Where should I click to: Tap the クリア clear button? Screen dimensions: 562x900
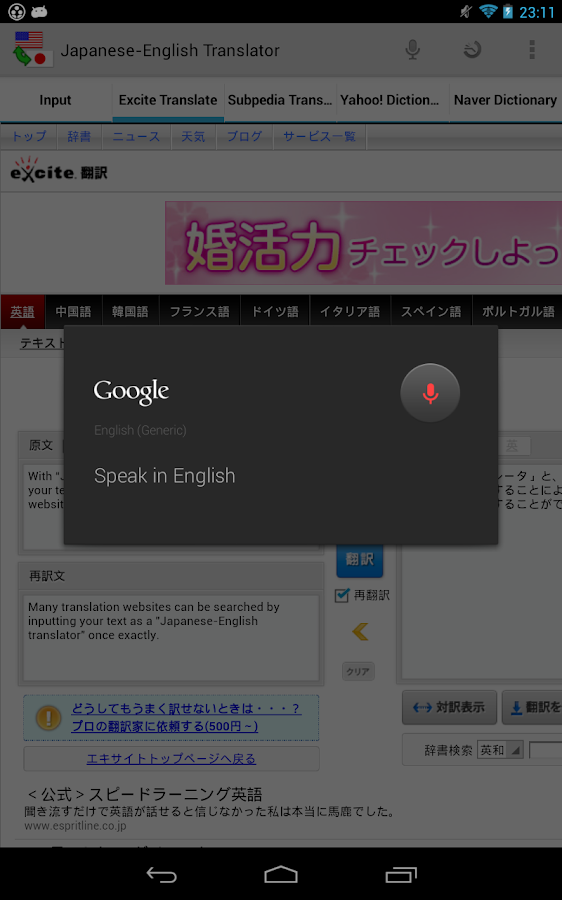tap(358, 671)
